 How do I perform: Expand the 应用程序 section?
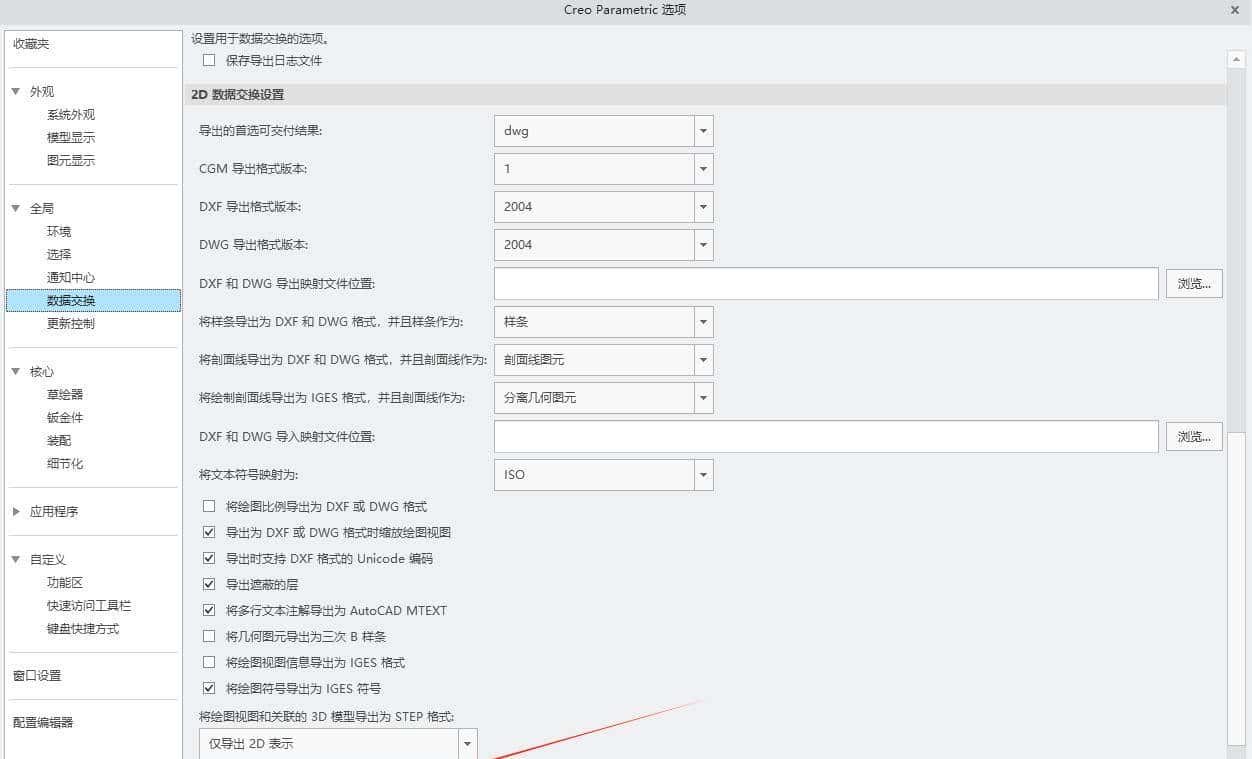coord(15,511)
